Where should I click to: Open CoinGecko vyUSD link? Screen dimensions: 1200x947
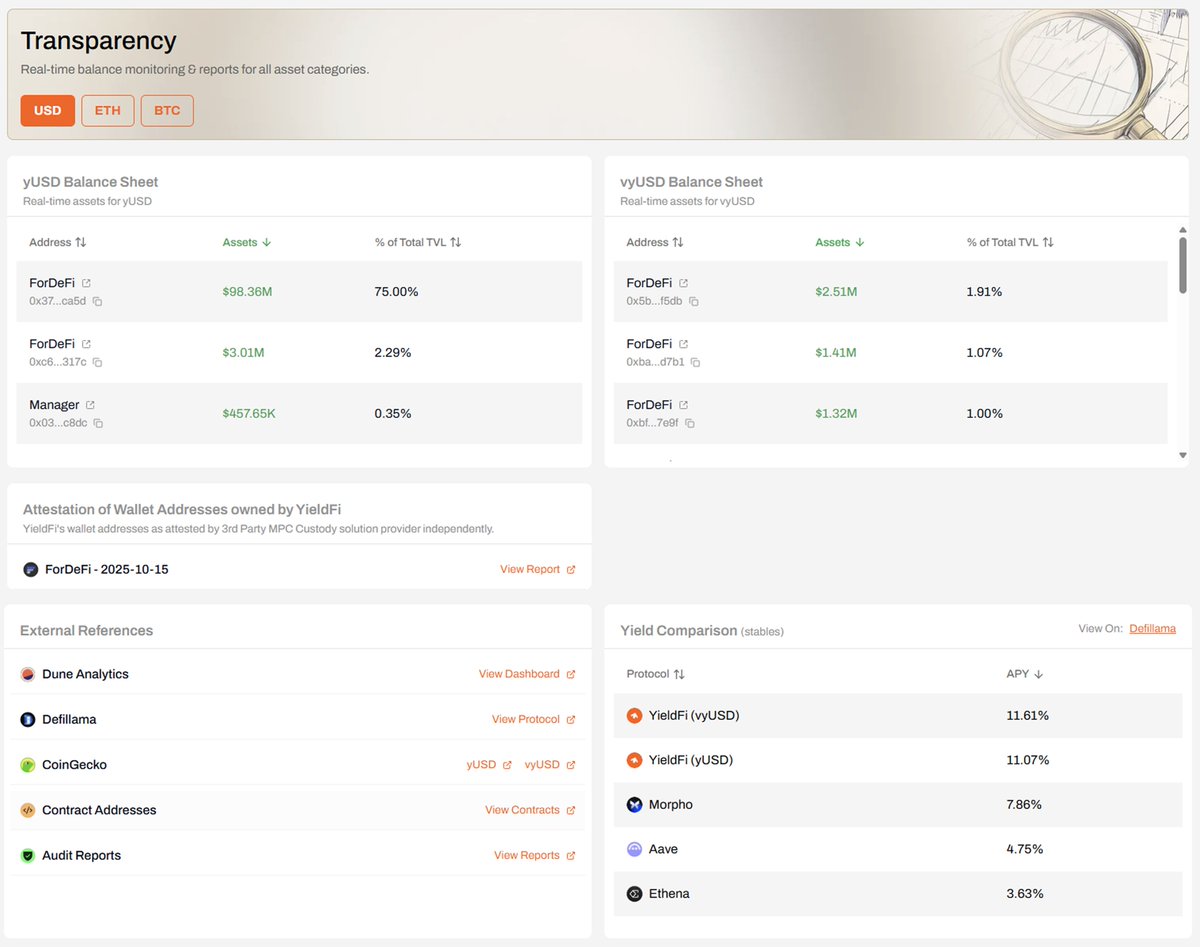tap(550, 764)
